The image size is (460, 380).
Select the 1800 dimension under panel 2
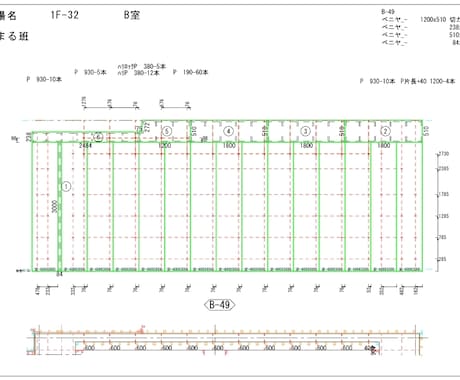pos(384,145)
